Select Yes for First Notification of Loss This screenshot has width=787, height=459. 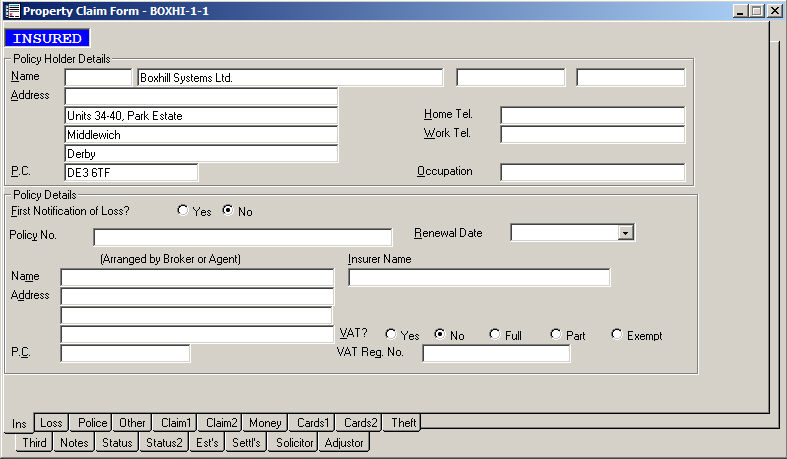point(182,211)
